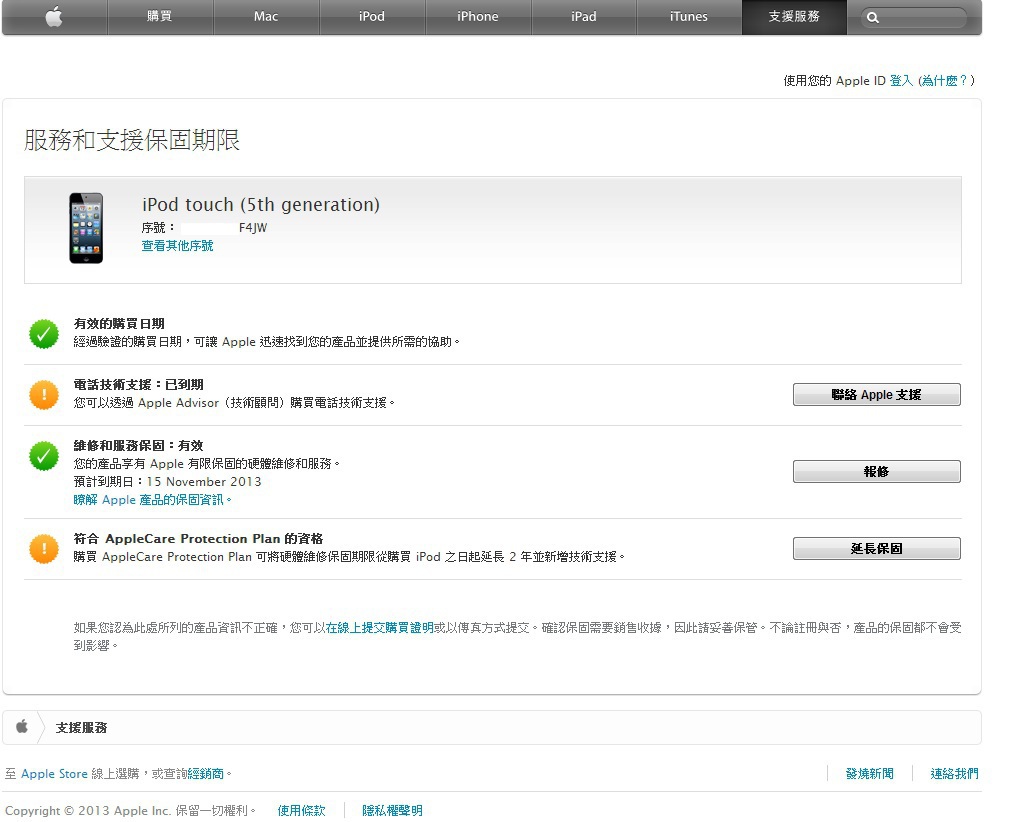The height and width of the screenshot is (822, 1012).
Task: Click green checkmark beside 有效的購買日期
Action: [x=44, y=334]
